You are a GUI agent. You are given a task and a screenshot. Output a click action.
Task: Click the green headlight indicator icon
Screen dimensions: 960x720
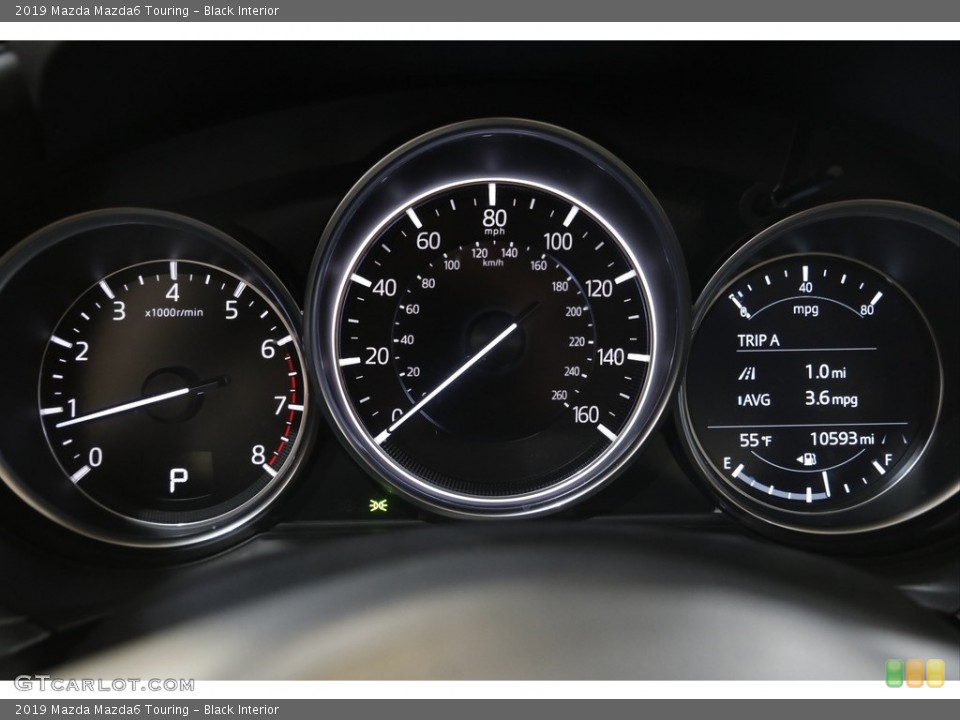click(380, 506)
